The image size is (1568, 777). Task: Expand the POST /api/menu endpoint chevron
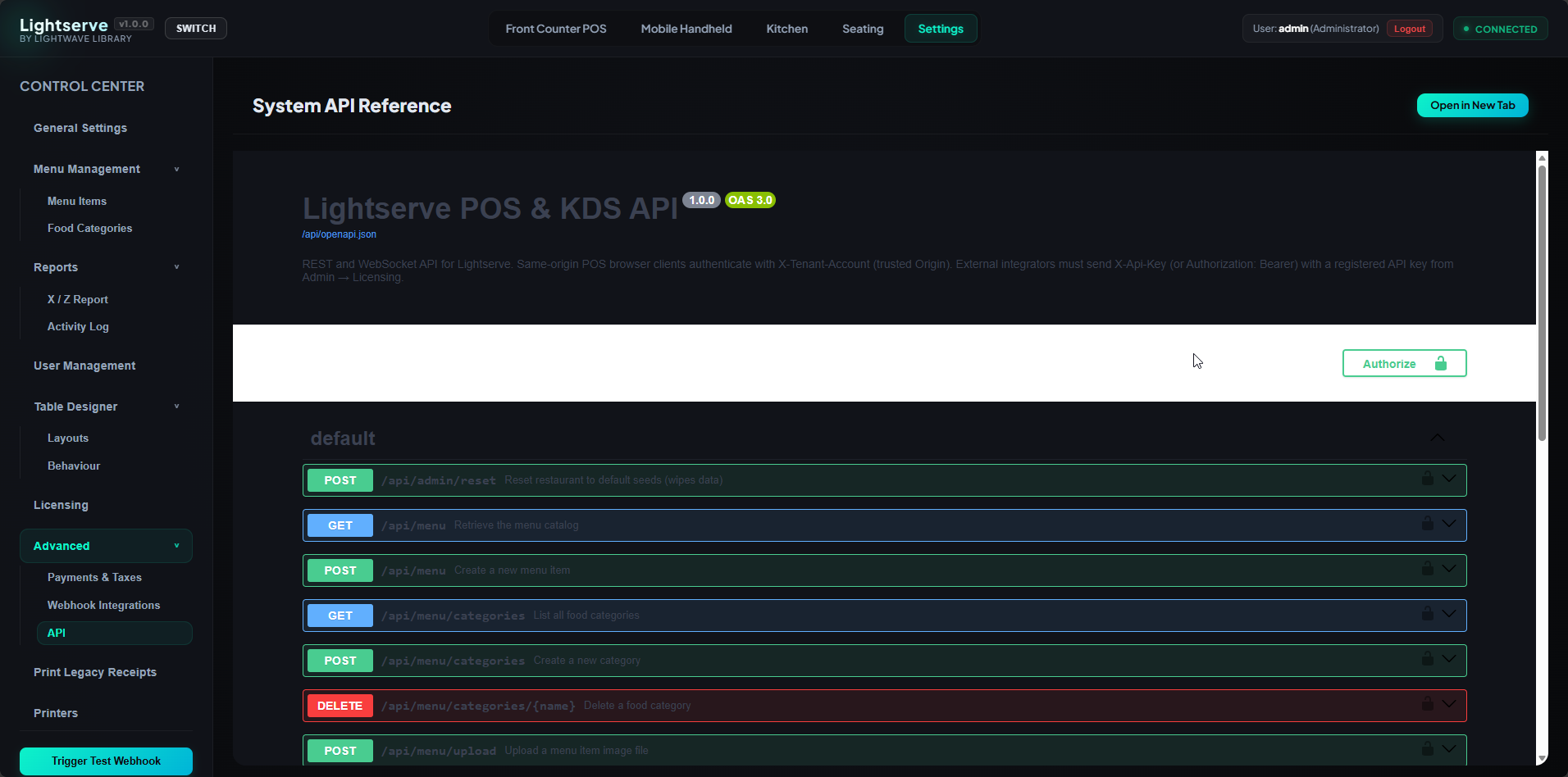click(x=1449, y=569)
